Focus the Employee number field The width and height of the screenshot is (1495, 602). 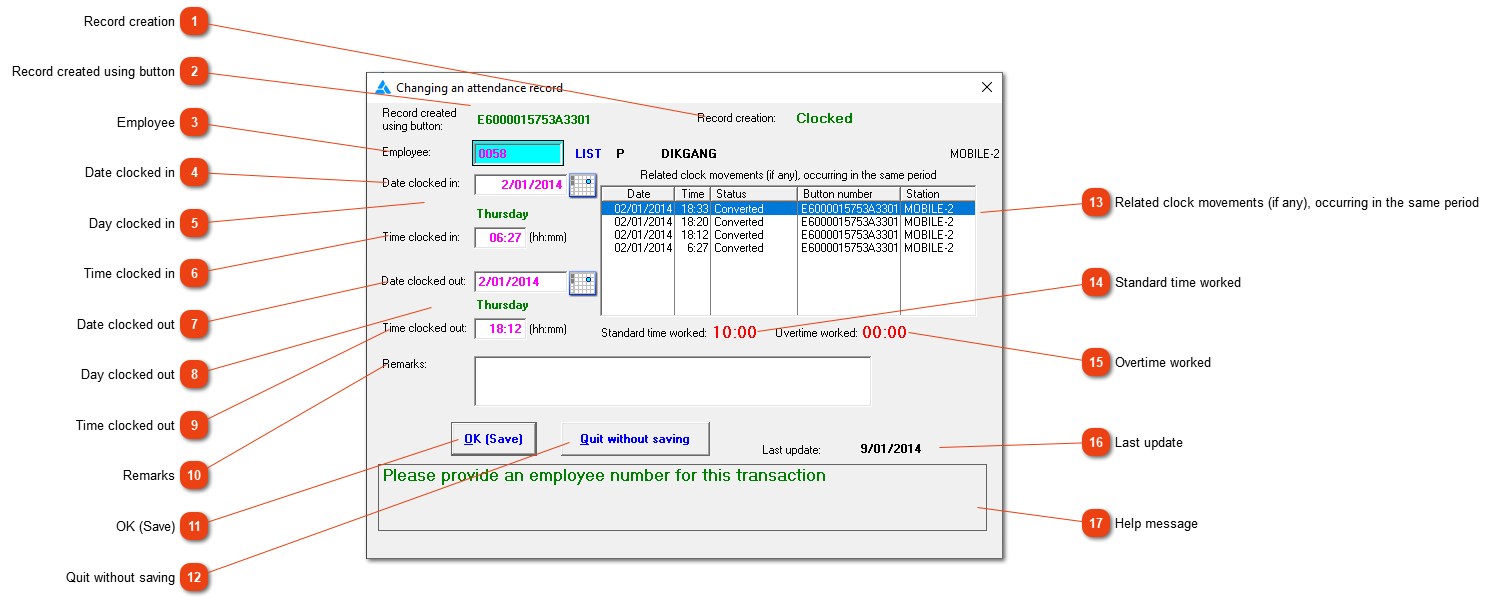pos(518,154)
